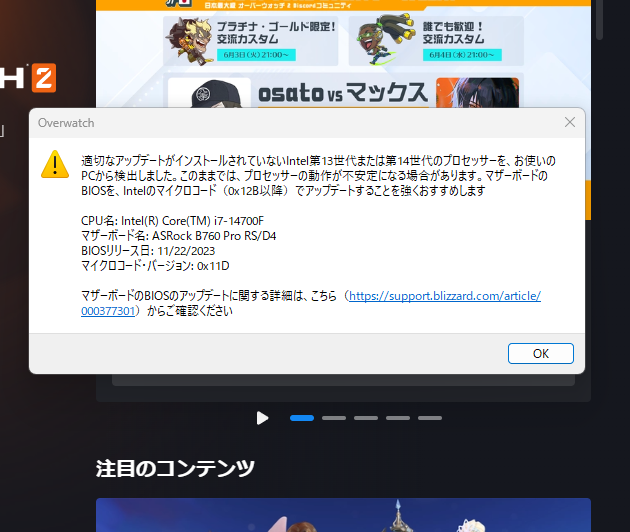Click the launcher page vertical scrollbar
This screenshot has width=630, height=532.
click(599, 20)
